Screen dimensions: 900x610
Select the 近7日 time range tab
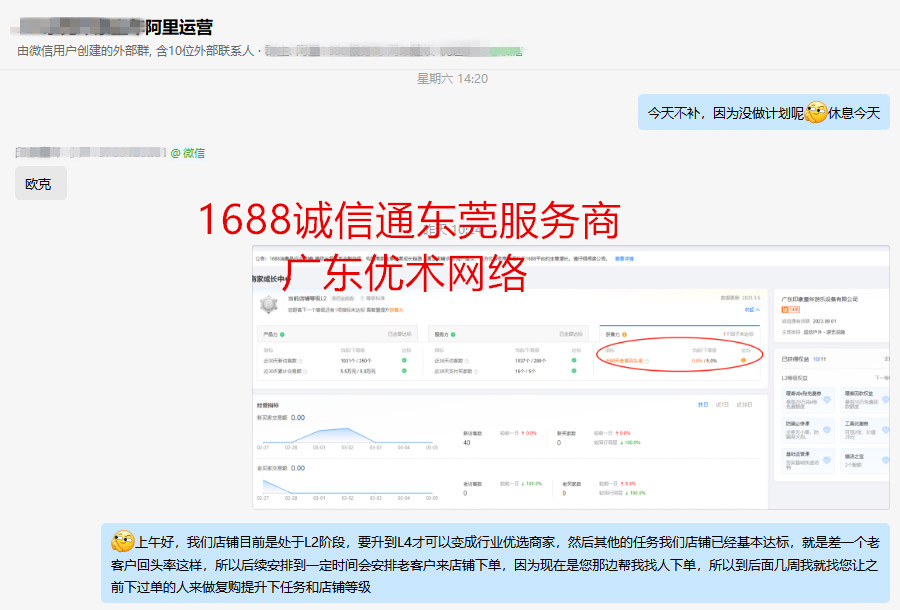coord(722,404)
